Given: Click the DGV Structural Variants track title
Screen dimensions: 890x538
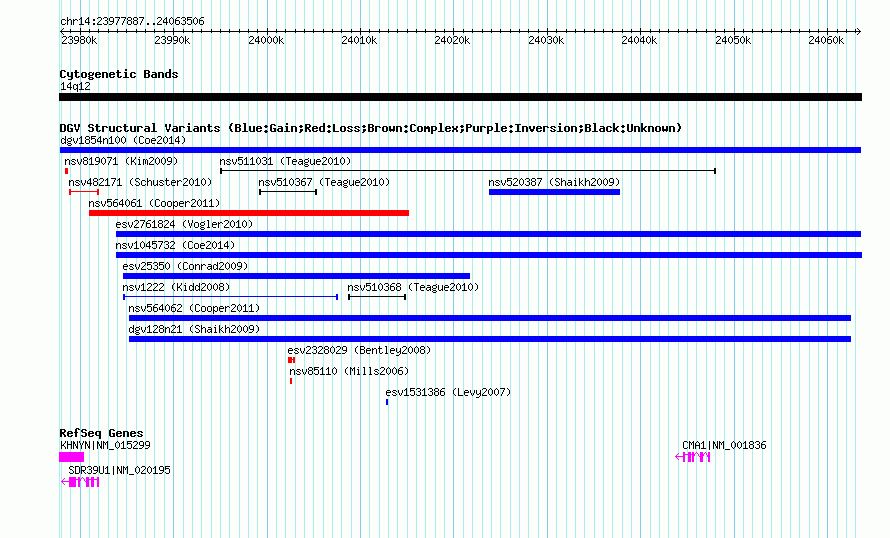Looking at the screenshot, I should tap(370, 128).
